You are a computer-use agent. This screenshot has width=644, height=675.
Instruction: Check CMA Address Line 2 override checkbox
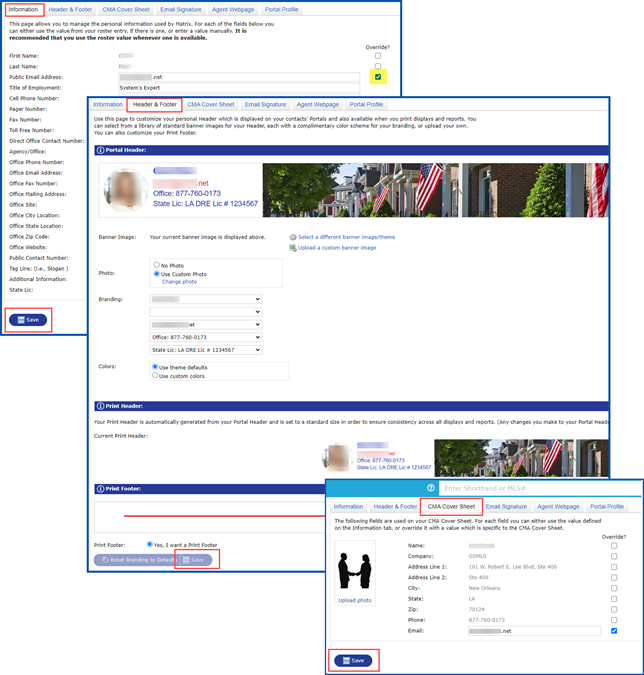[614, 578]
